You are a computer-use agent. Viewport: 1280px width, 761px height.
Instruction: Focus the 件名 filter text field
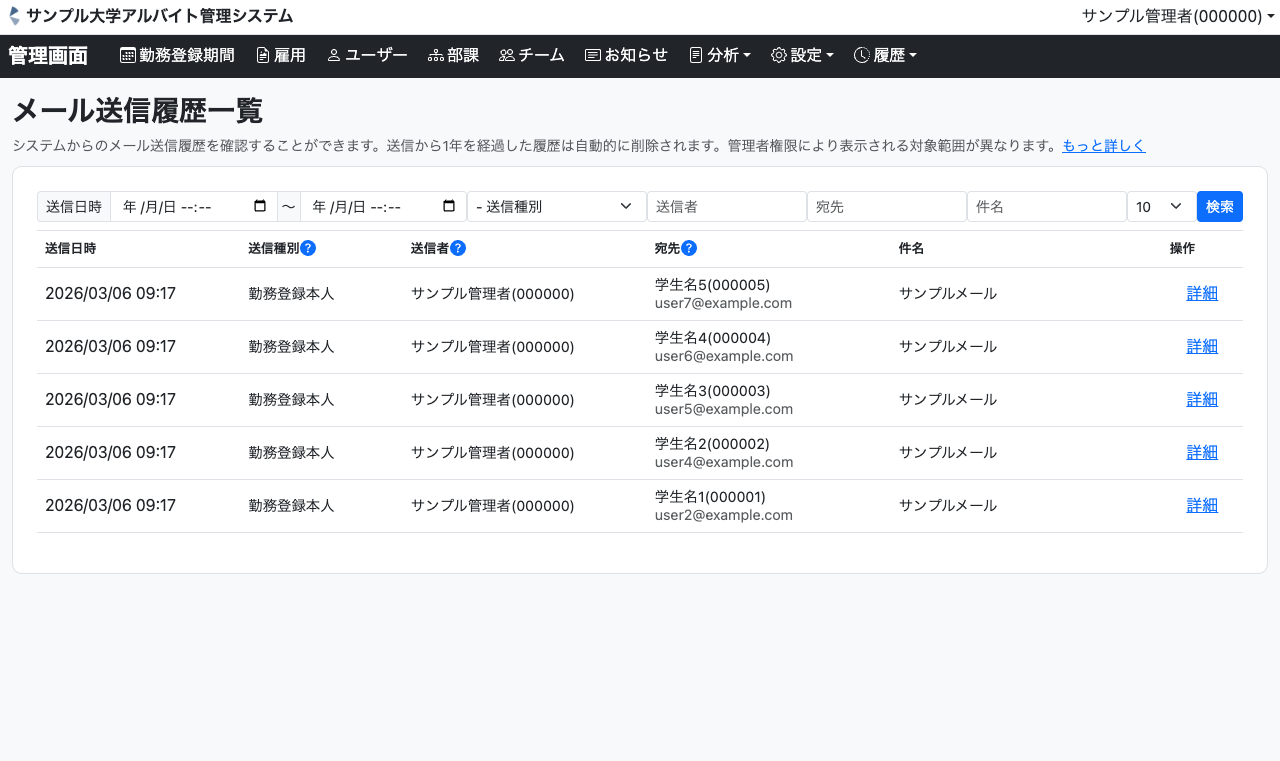tap(1046, 206)
